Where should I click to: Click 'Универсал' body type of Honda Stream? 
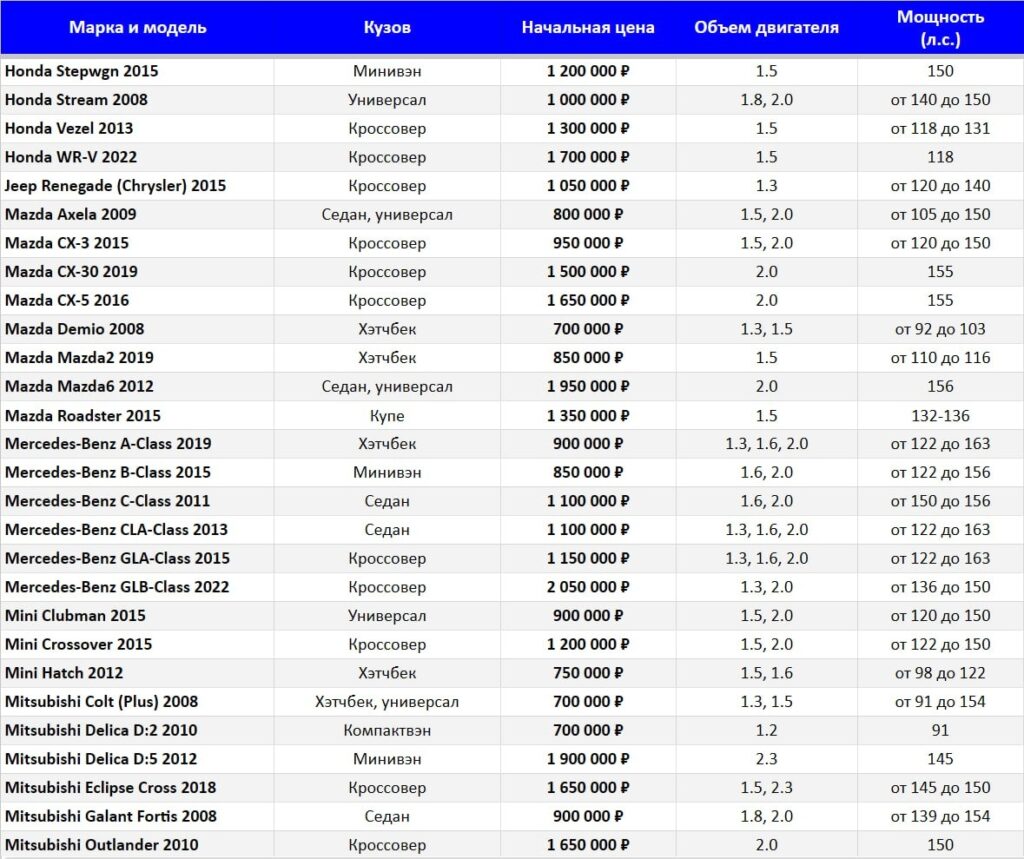tap(387, 100)
